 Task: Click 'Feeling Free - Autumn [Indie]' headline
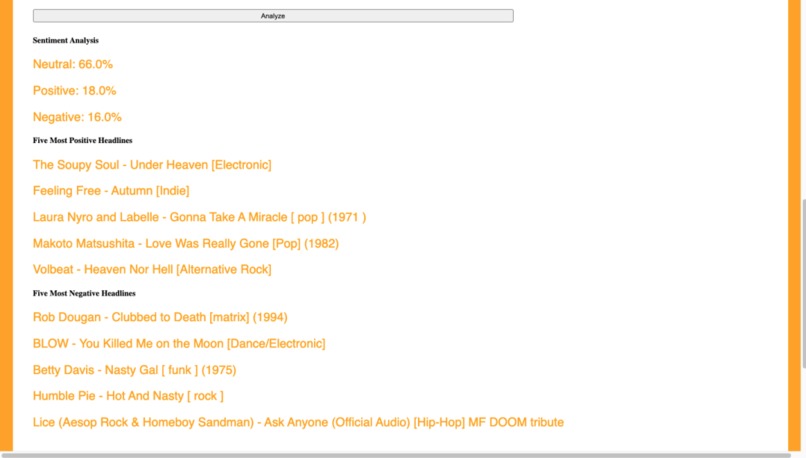pos(111,191)
